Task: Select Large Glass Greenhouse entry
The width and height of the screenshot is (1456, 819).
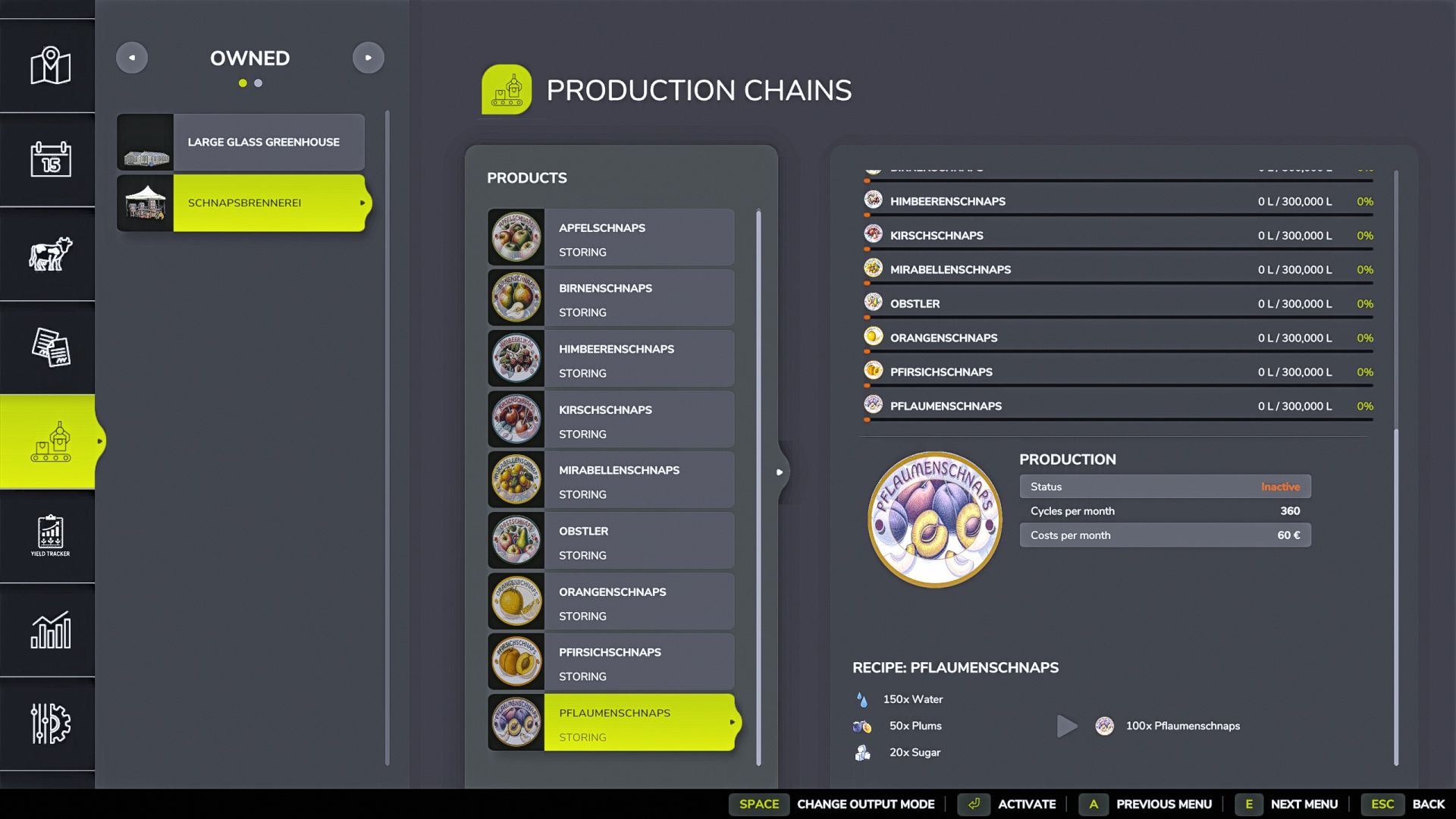Action: pos(241,143)
